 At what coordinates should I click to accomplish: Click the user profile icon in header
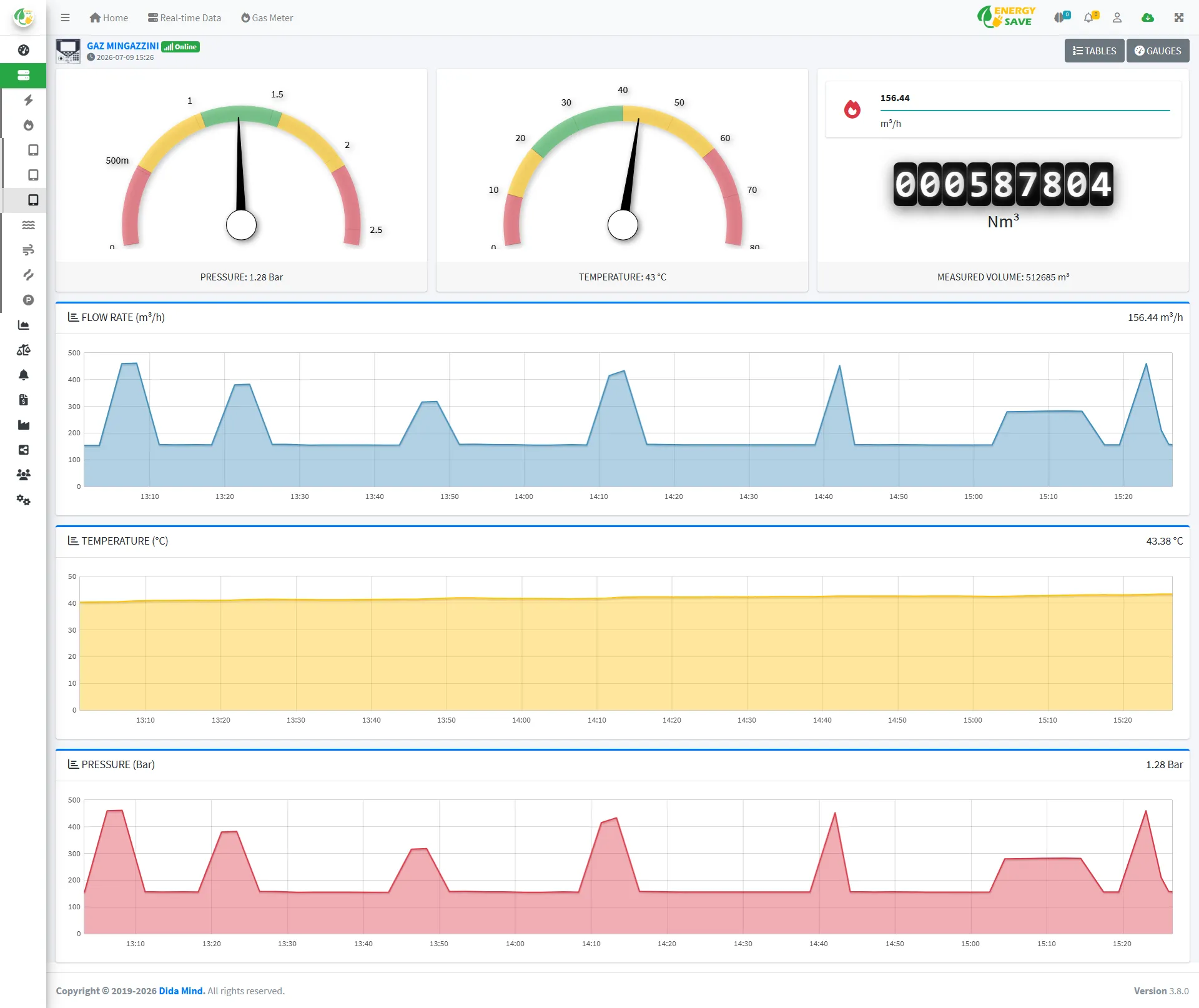coord(1117,17)
